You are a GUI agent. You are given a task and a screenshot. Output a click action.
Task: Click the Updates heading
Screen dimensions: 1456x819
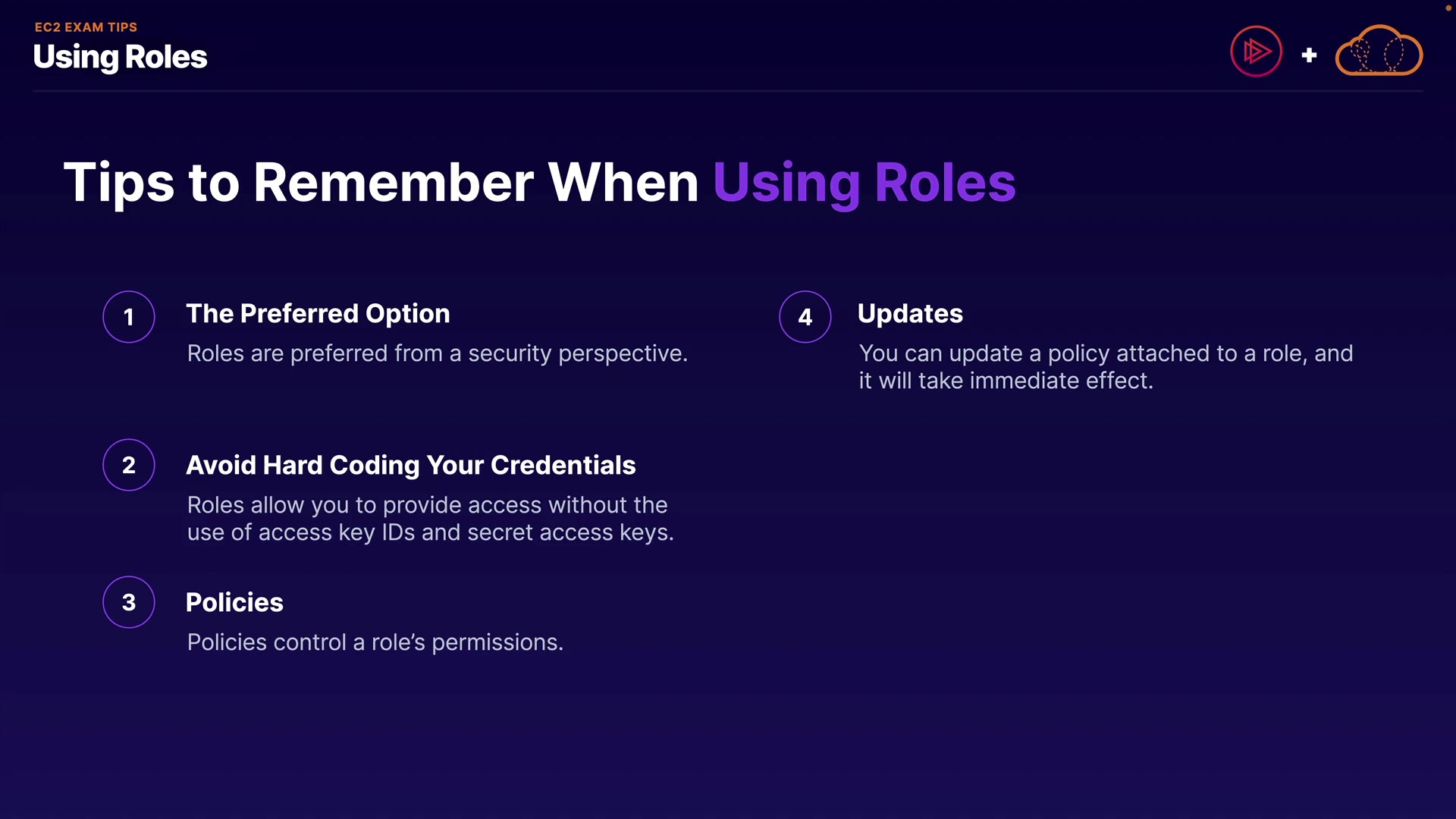pyautogui.click(x=910, y=314)
